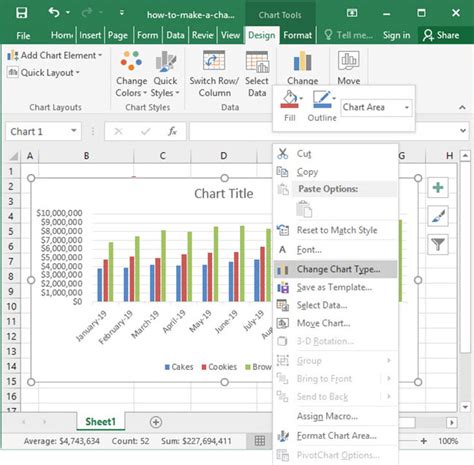
Task: Choose Save as Template... entry
Action: click(336, 287)
